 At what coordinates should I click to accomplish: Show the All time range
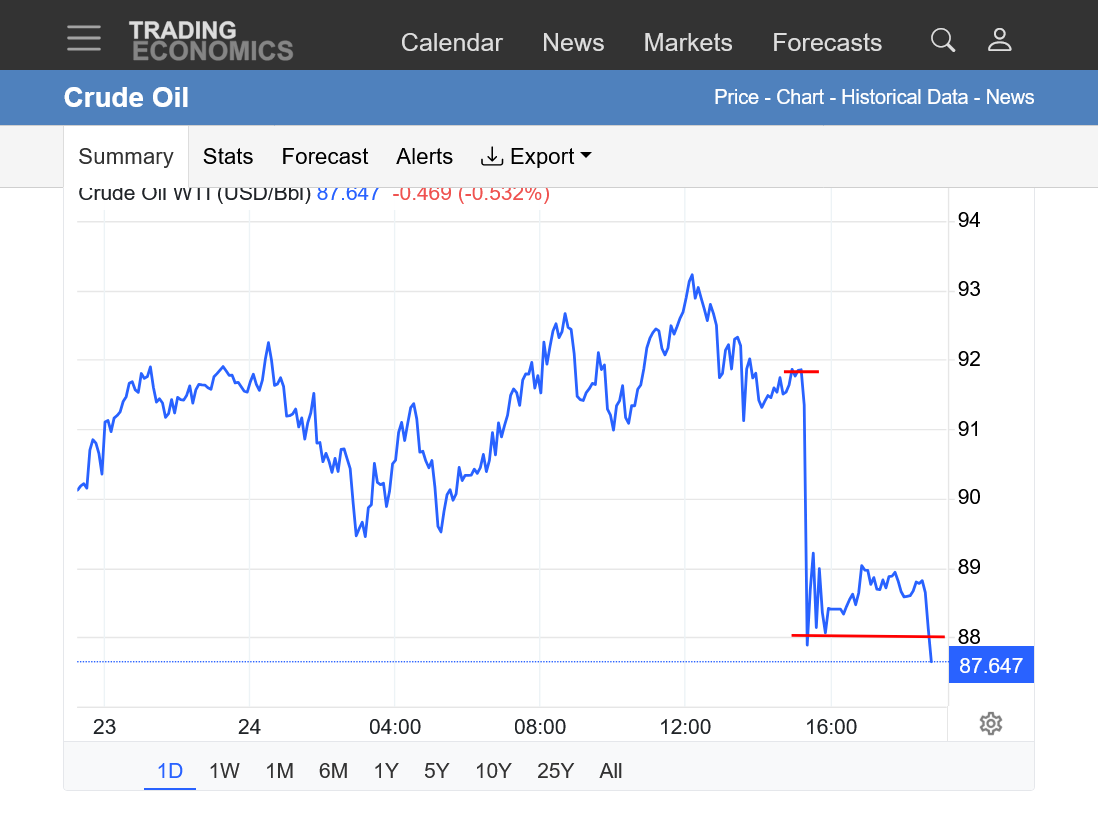(x=610, y=771)
